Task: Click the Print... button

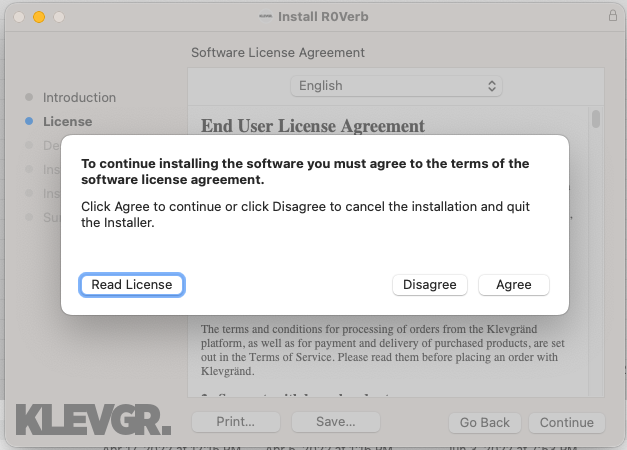Action: [236, 422]
